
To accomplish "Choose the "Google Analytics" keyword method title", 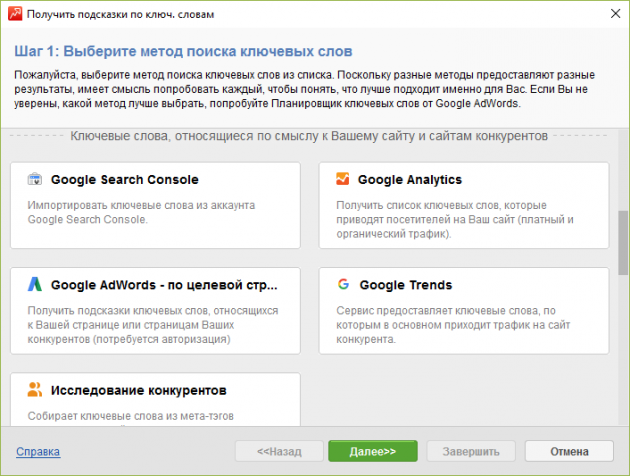I will tap(410, 180).
